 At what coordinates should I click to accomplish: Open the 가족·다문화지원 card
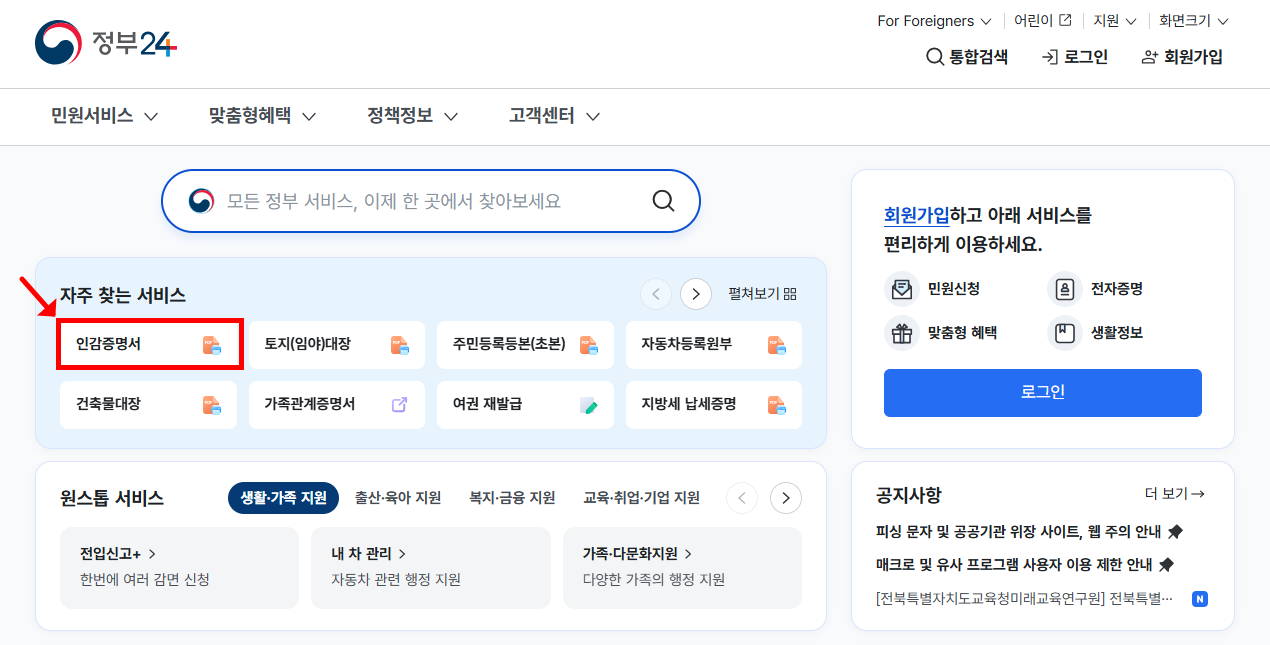click(682, 567)
